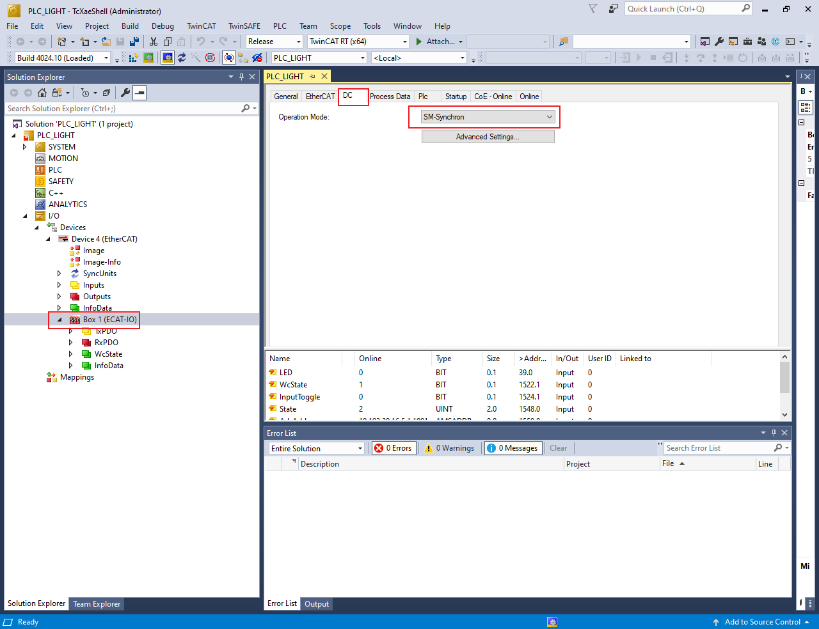Open the Operation Mode SM-Synchron dropdown

point(484,117)
